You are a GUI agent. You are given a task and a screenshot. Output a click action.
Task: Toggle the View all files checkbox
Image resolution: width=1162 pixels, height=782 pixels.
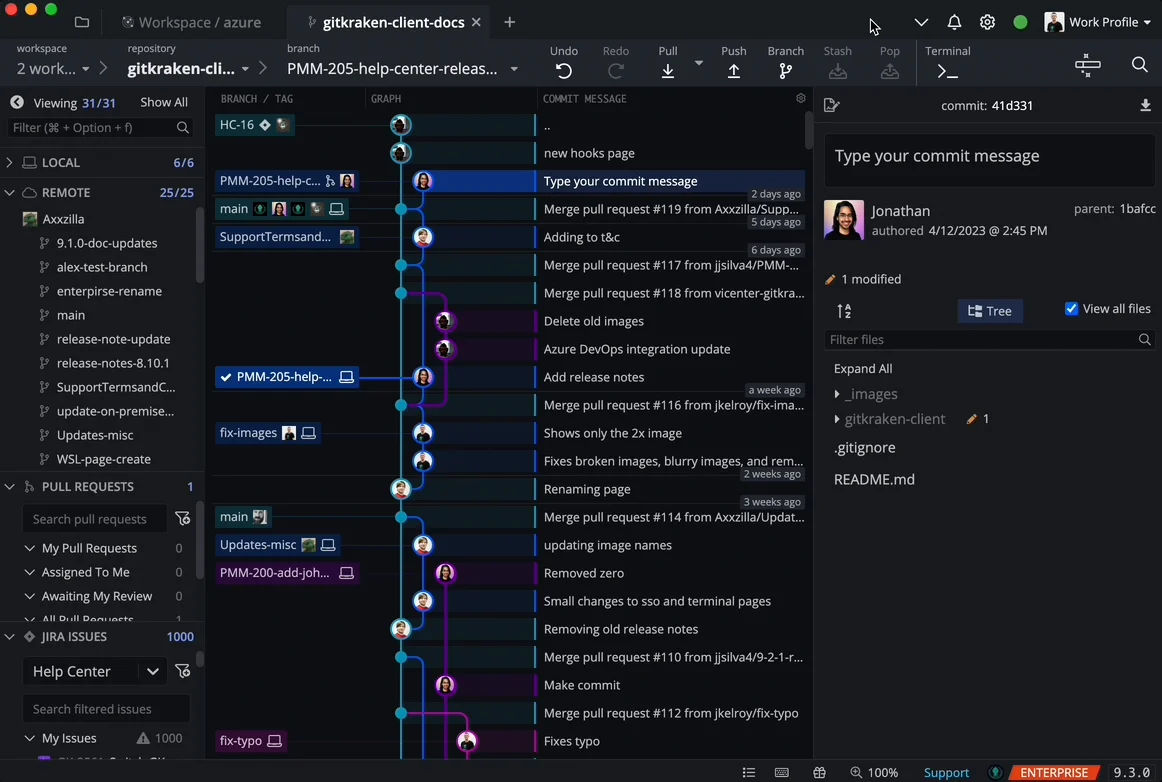[1071, 308]
